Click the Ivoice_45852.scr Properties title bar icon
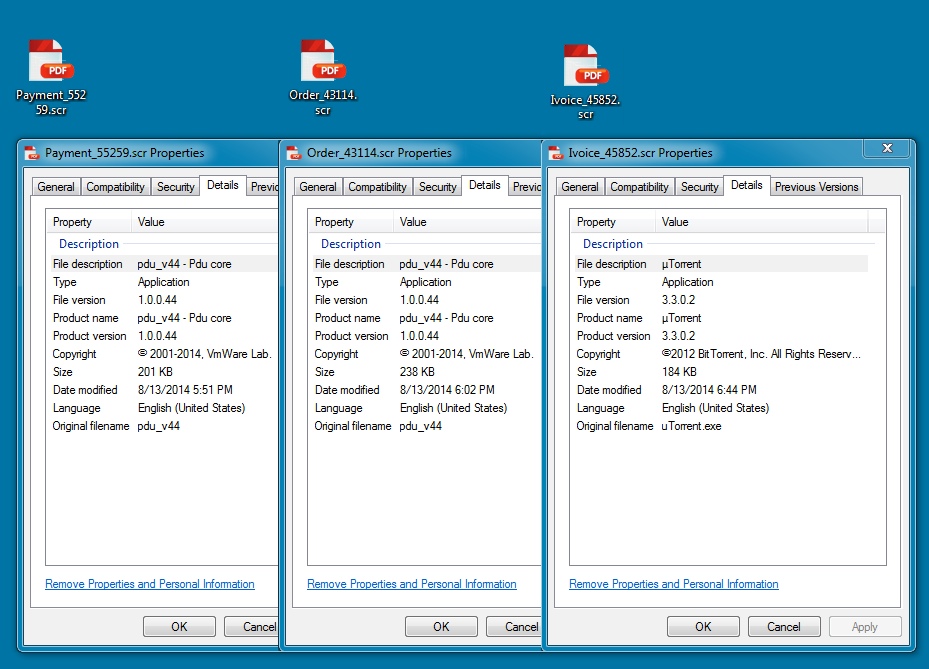Image resolution: width=929 pixels, height=669 pixels. [x=556, y=153]
